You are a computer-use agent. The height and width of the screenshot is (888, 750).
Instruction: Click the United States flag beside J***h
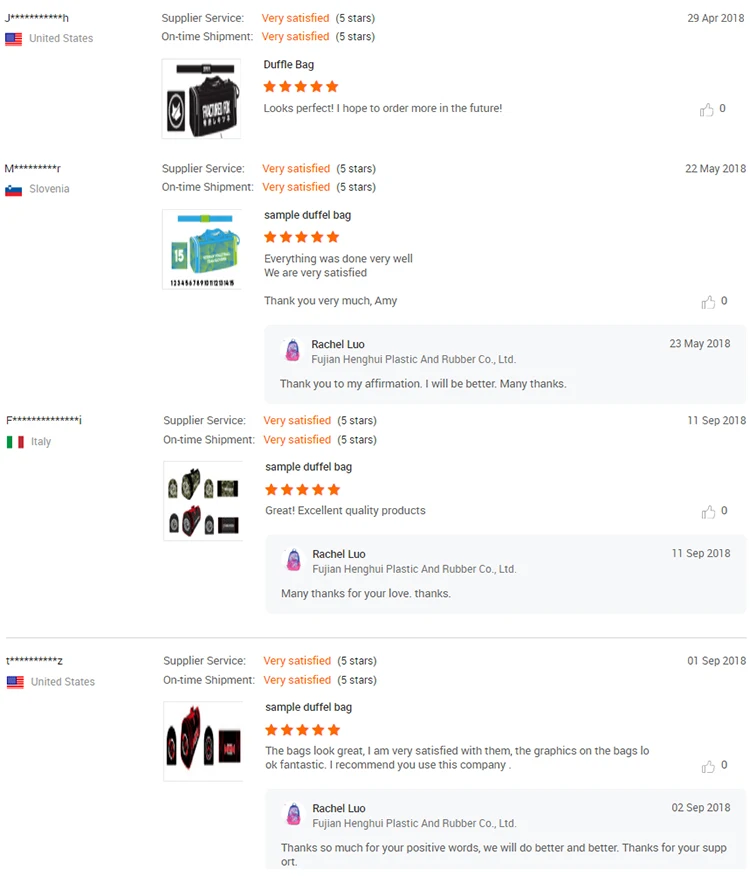pyautogui.click(x=14, y=39)
